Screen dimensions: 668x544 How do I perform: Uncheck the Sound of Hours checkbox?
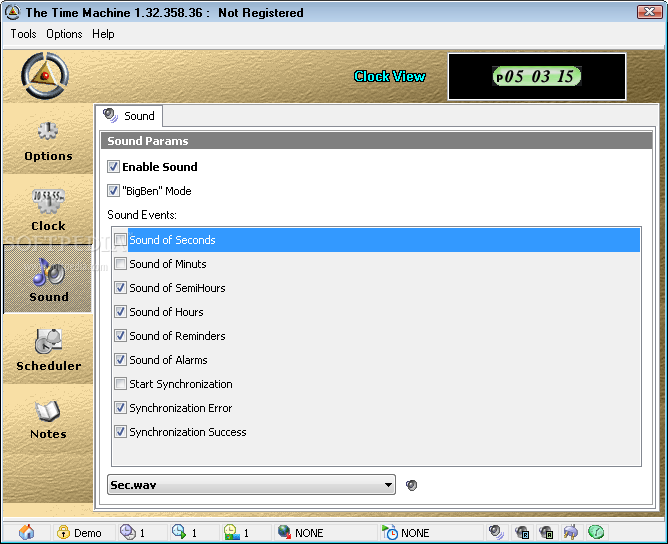(x=121, y=311)
